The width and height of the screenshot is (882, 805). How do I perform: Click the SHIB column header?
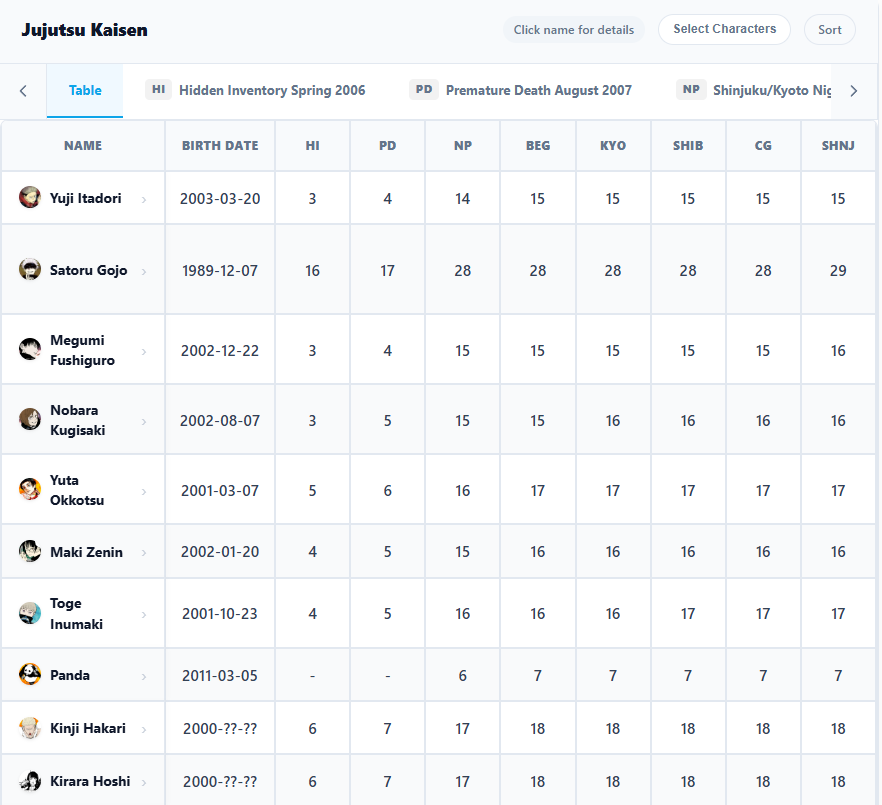(688, 146)
